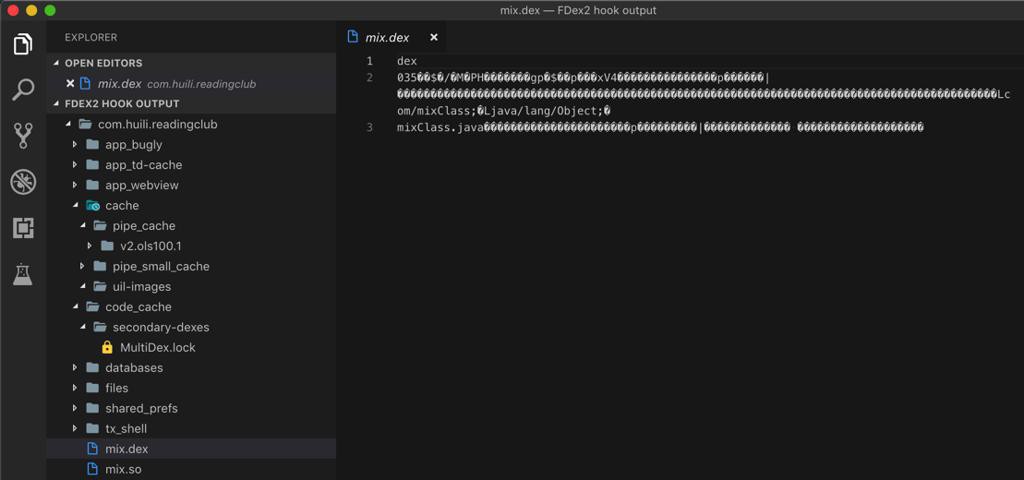1024x480 pixels.
Task: Select the mix.dex editor tab
Action: pyautogui.click(x=386, y=37)
